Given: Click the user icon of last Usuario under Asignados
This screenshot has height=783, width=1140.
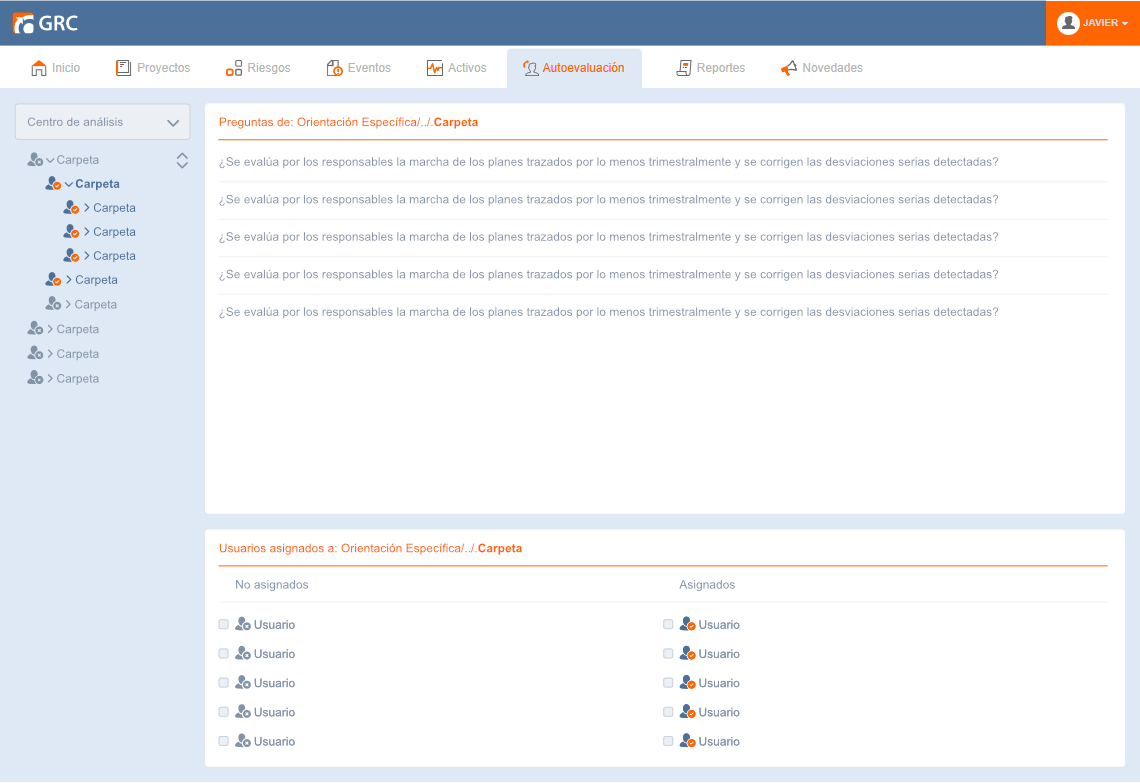Looking at the screenshot, I should 688,742.
